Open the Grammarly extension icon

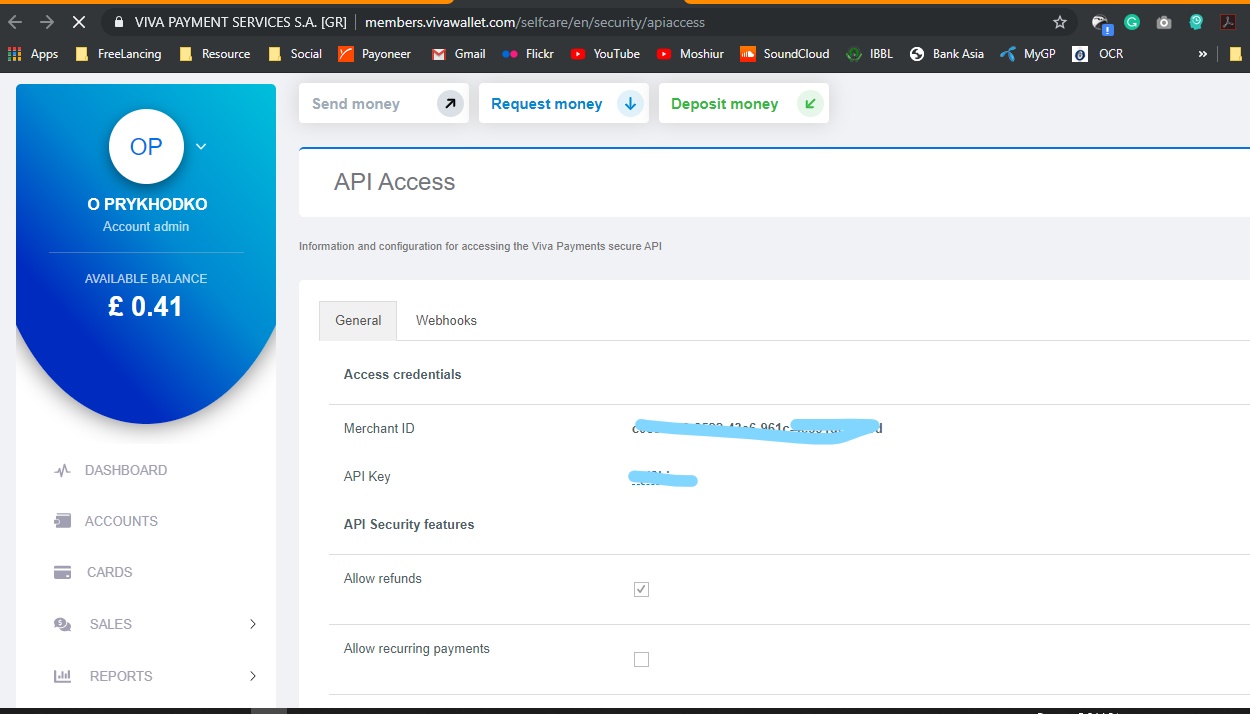pos(1131,20)
